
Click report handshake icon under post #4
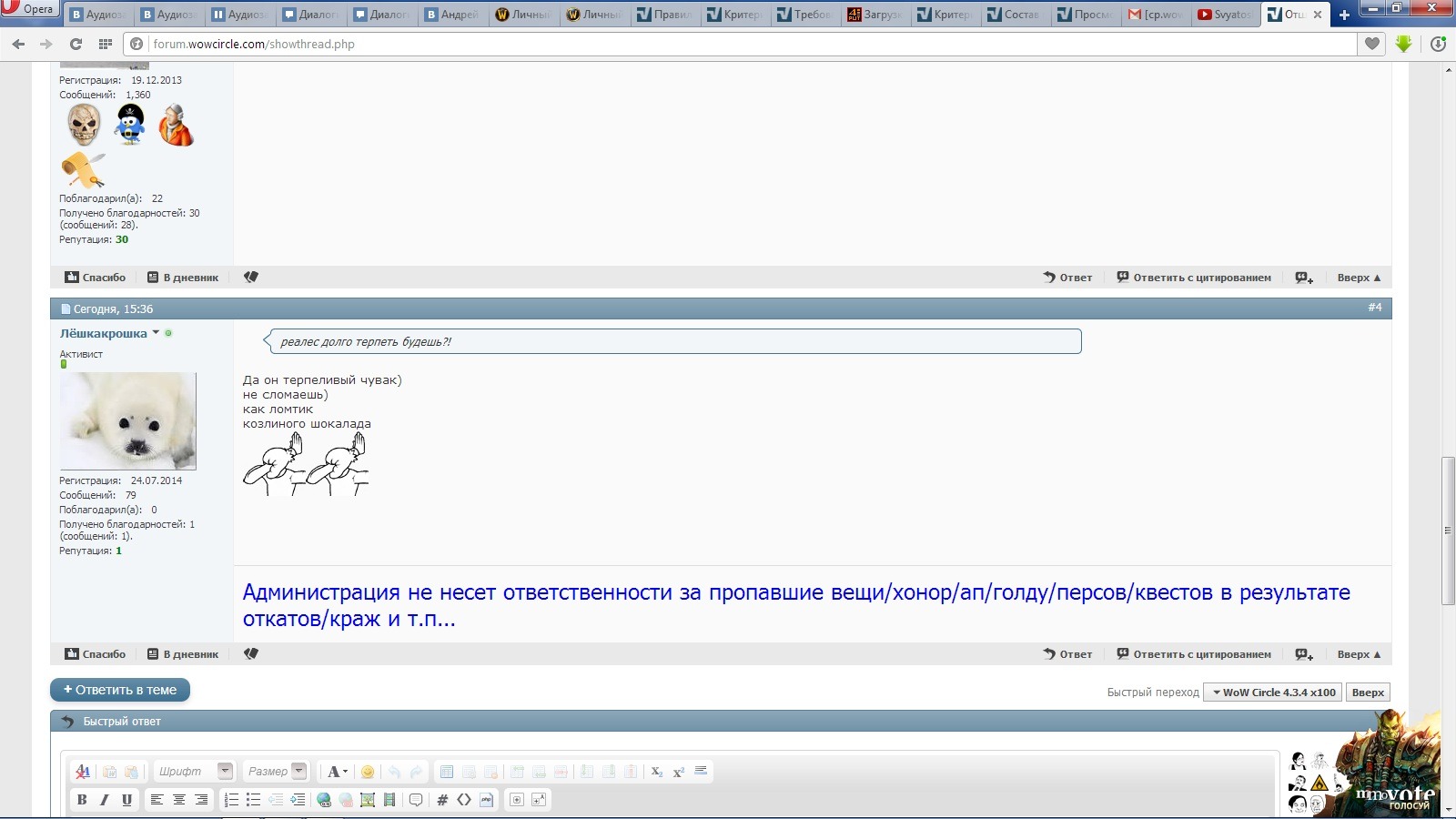pos(251,653)
